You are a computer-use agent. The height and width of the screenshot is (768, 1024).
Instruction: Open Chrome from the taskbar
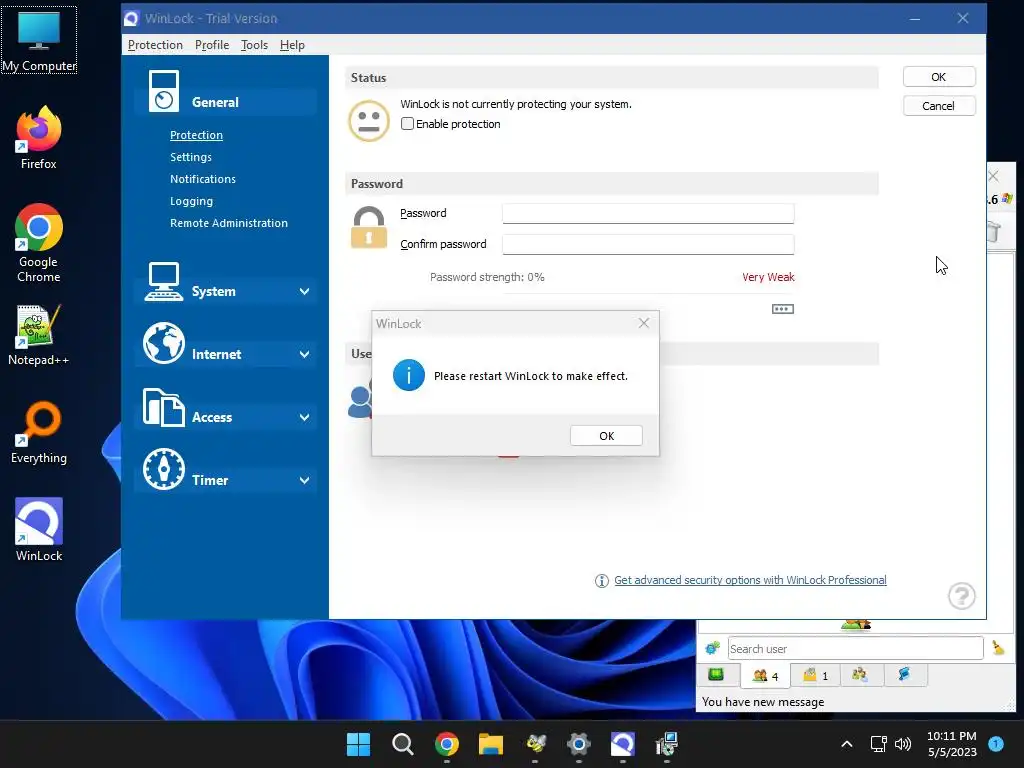(447, 744)
